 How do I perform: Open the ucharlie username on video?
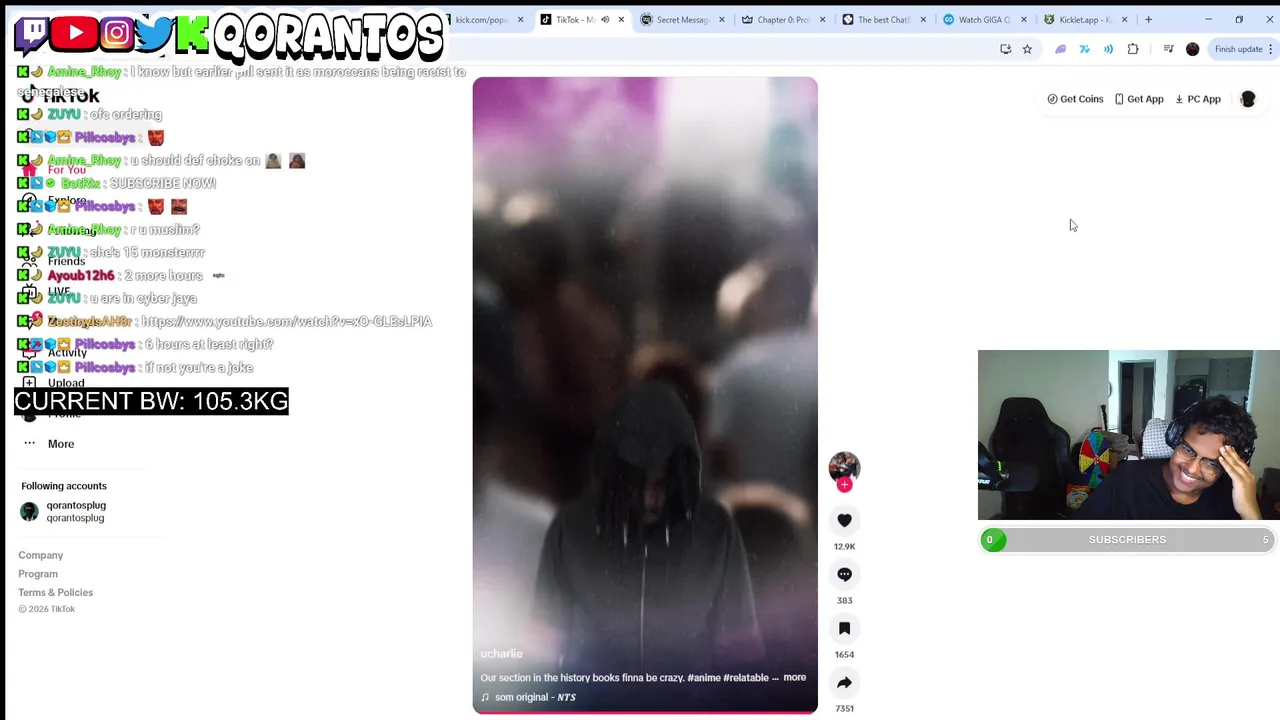[501, 654]
